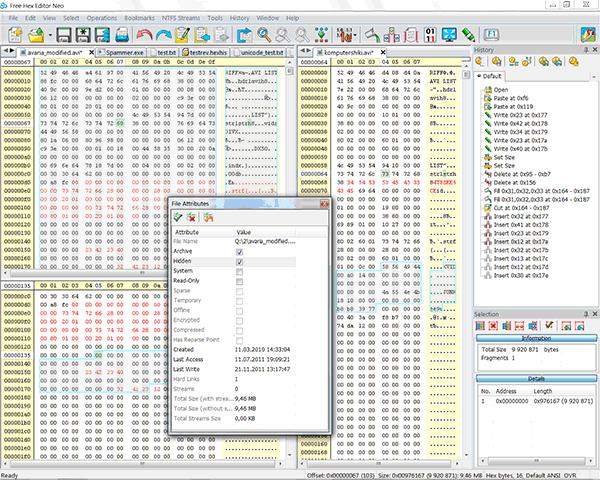
Task: Click the green checkmark in File Attributes
Action: coord(178,217)
